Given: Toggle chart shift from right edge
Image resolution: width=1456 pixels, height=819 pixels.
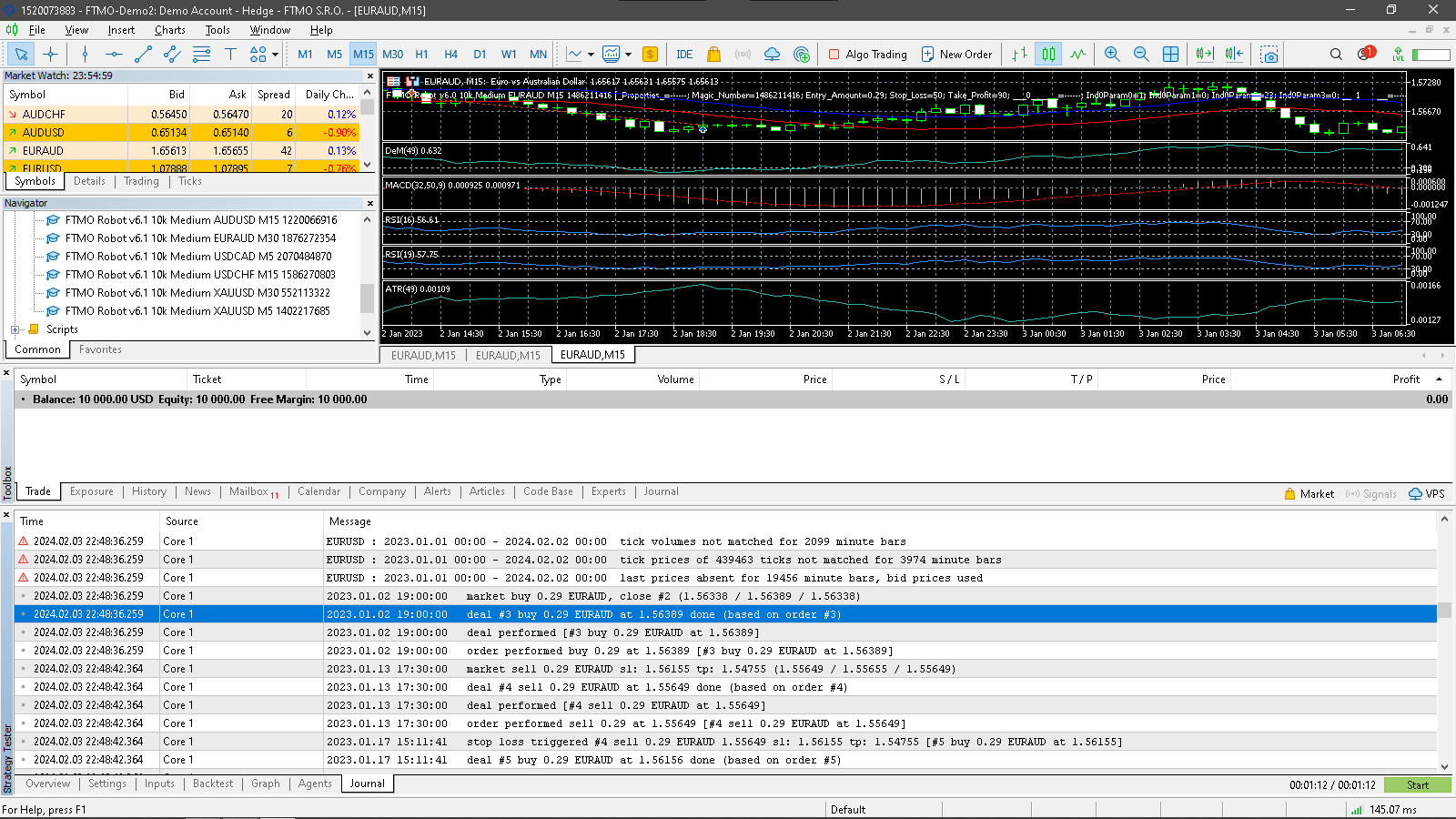Looking at the screenshot, I should (x=1234, y=54).
